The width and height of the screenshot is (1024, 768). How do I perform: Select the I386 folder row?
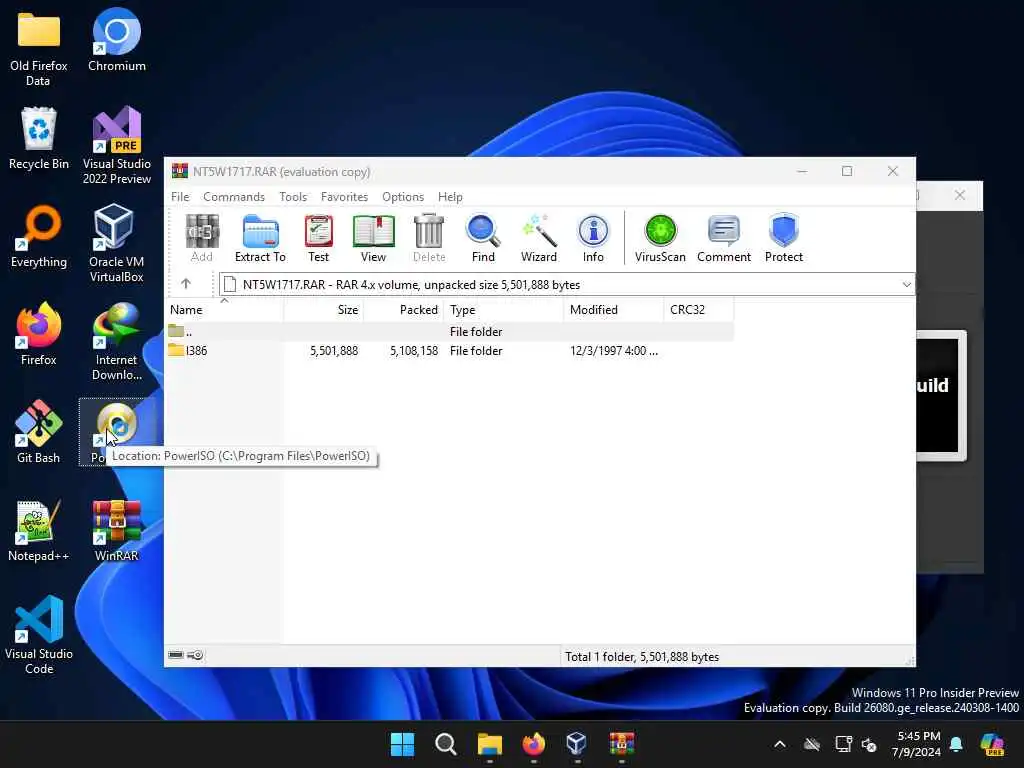coord(449,351)
